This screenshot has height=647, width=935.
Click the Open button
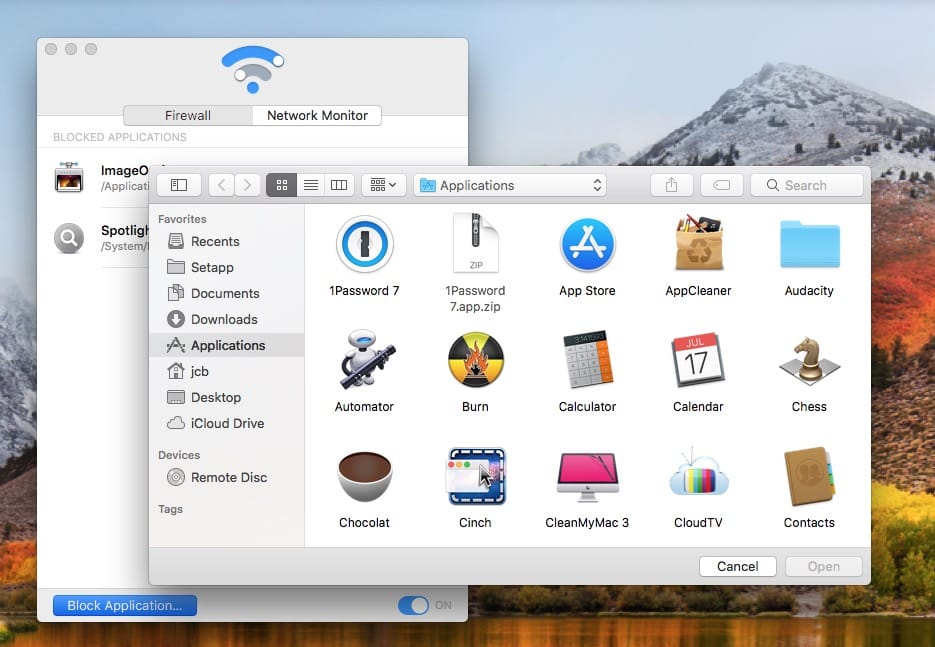823,566
